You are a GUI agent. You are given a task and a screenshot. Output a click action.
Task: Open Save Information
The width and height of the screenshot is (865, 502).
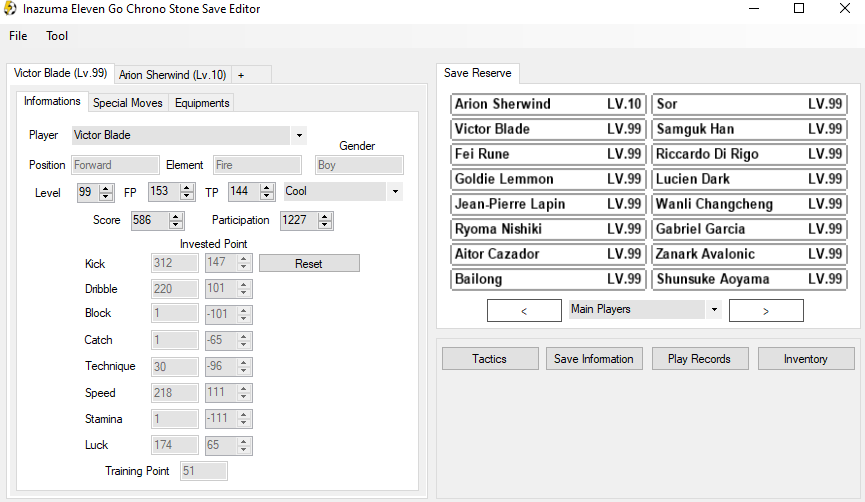coord(594,359)
